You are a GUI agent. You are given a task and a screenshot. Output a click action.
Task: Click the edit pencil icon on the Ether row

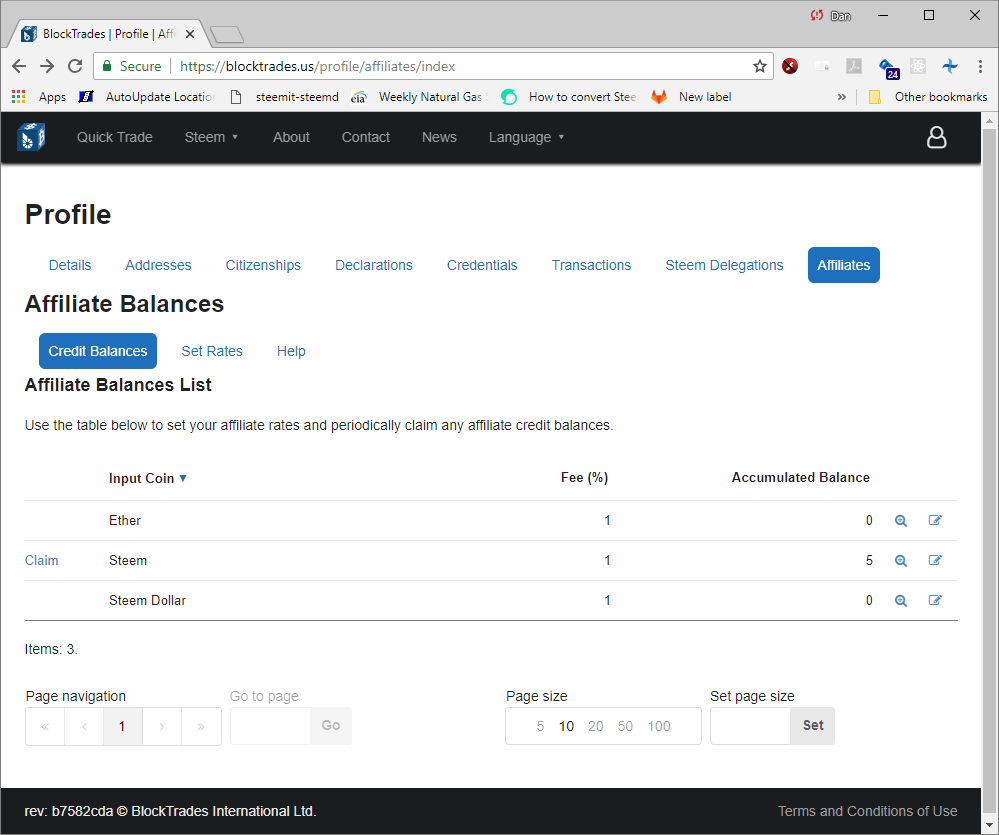(x=935, y=520)
